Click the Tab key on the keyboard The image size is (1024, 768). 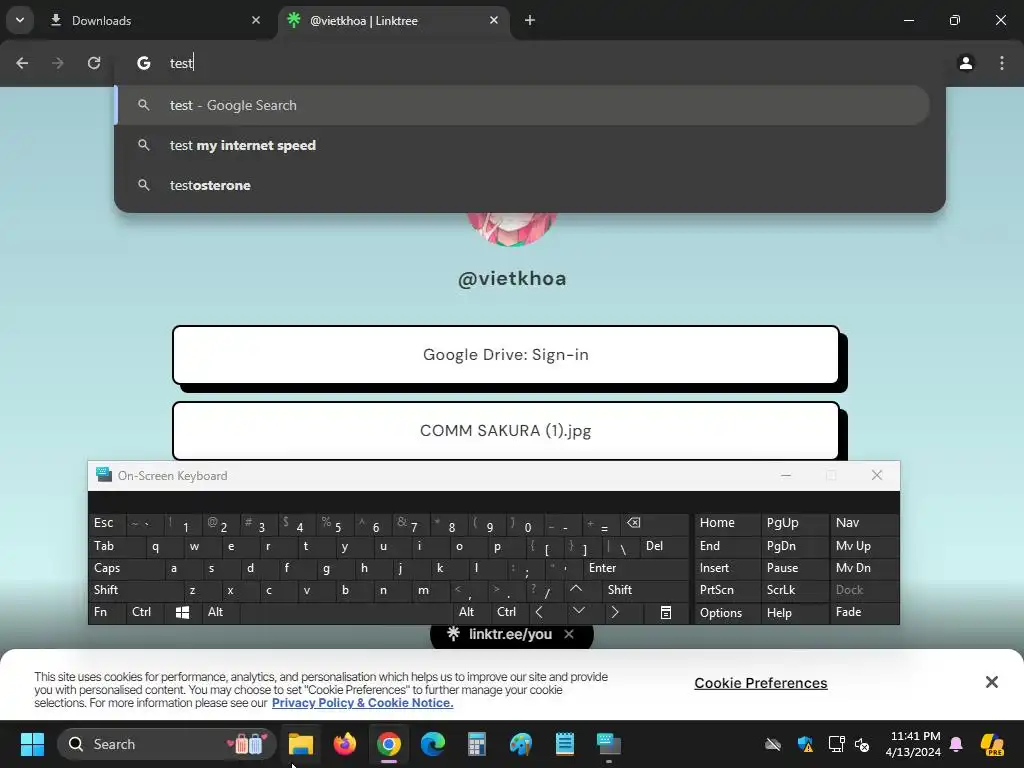tap(117, 547)
